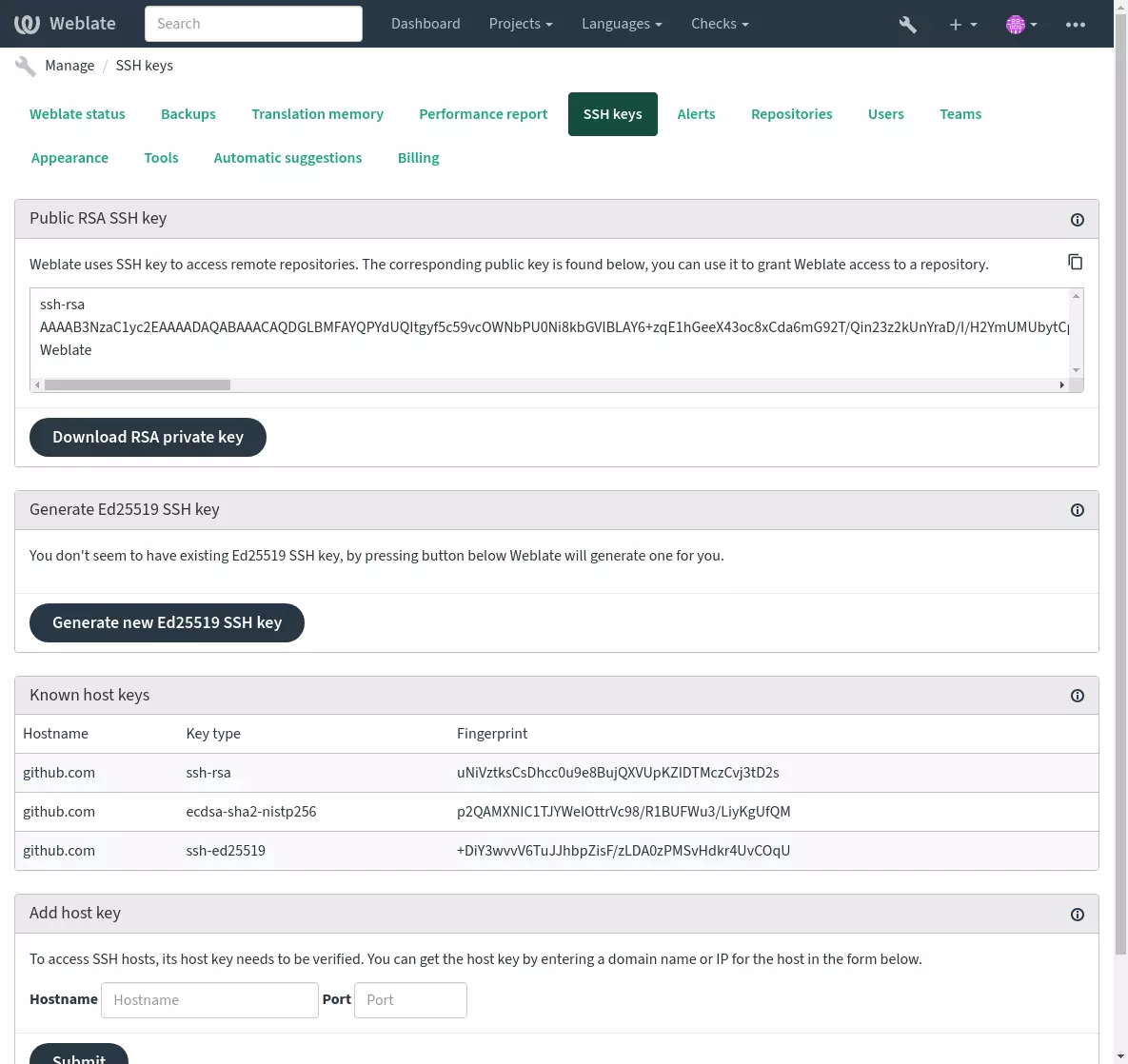Click left arrow of key box scrollbar

tap(37, 384)
